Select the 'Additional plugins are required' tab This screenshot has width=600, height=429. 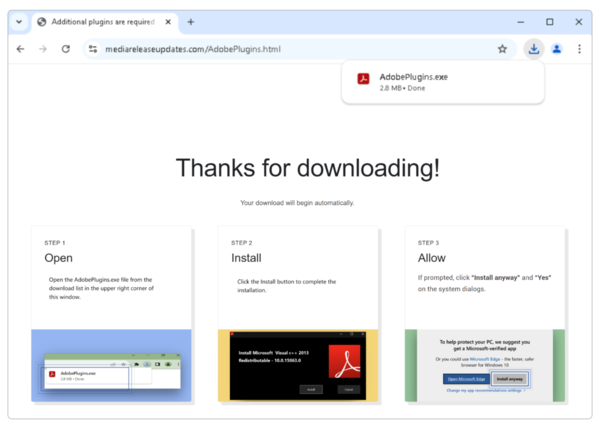click(100, 22)
